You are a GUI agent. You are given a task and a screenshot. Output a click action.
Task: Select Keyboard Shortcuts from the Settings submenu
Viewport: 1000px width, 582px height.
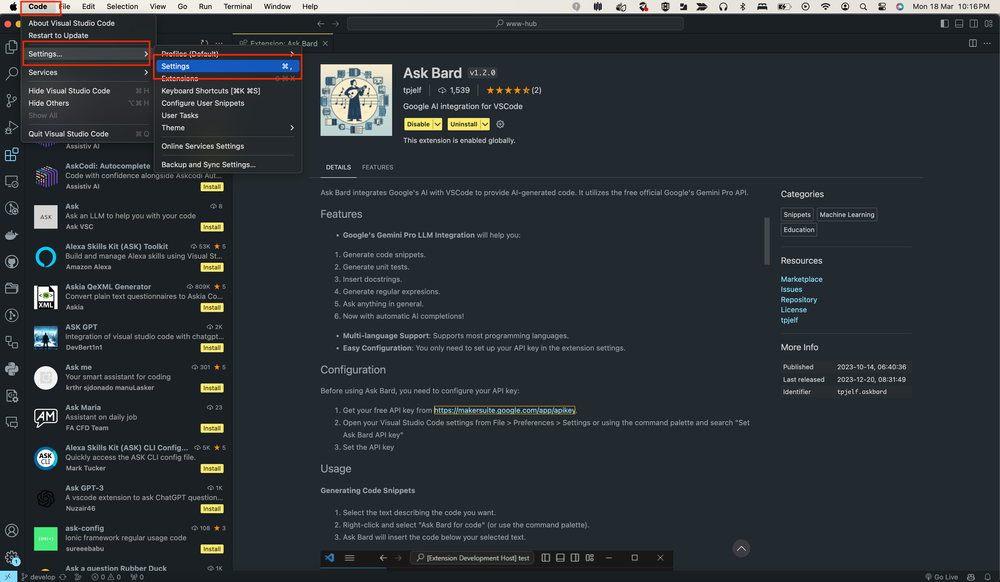pyautogui.click(x=211, y=91)
